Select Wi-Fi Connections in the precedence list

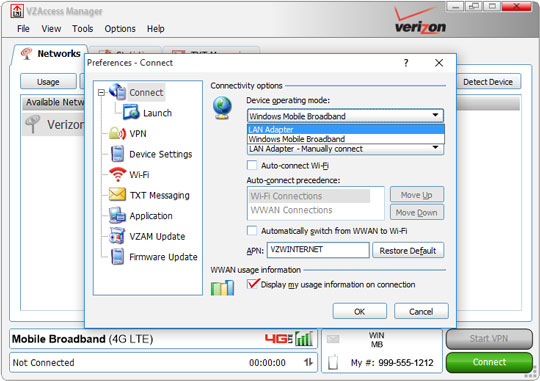coord(309,196)
